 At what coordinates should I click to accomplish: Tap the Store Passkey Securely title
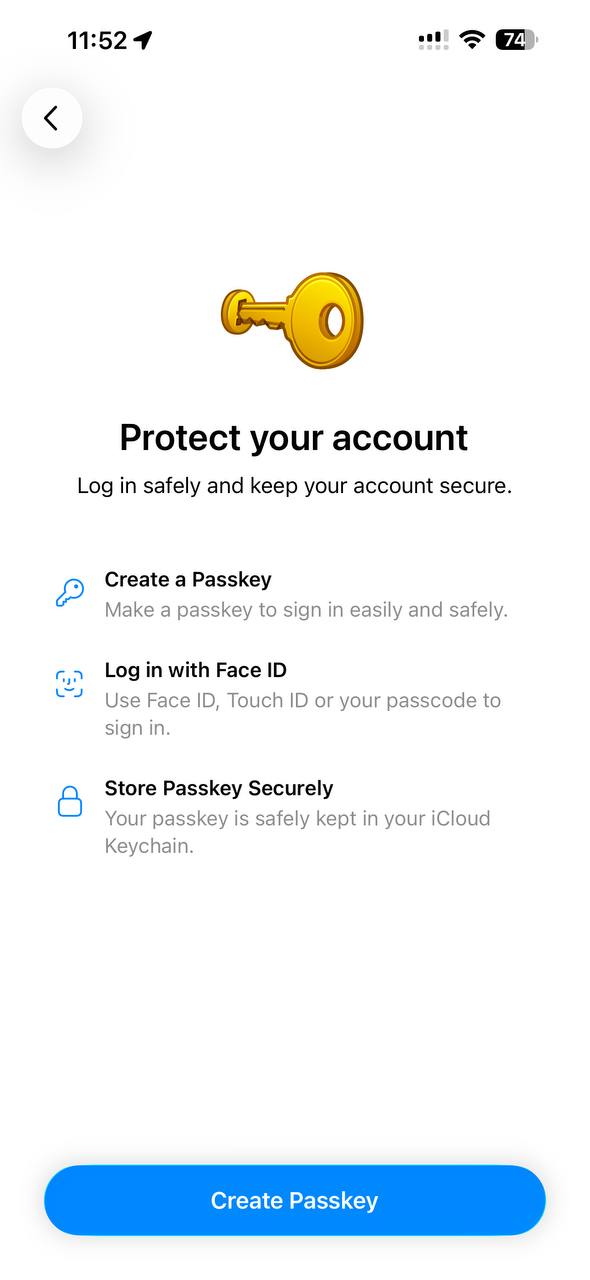tap(219, 788)
